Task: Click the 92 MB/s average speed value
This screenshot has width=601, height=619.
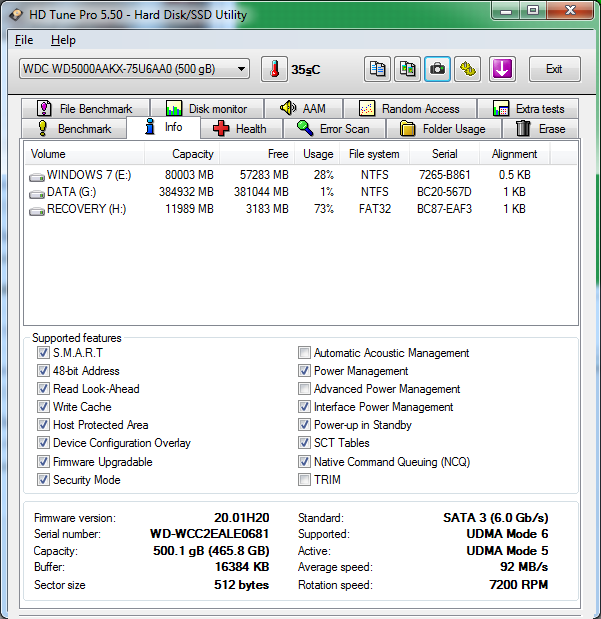Action: [x=524, y=567]
